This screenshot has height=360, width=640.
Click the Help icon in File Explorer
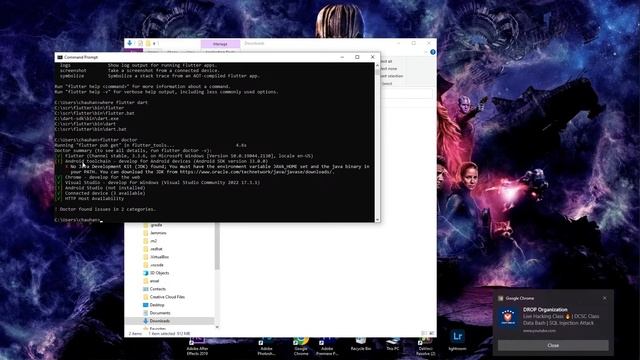(433, 52)
